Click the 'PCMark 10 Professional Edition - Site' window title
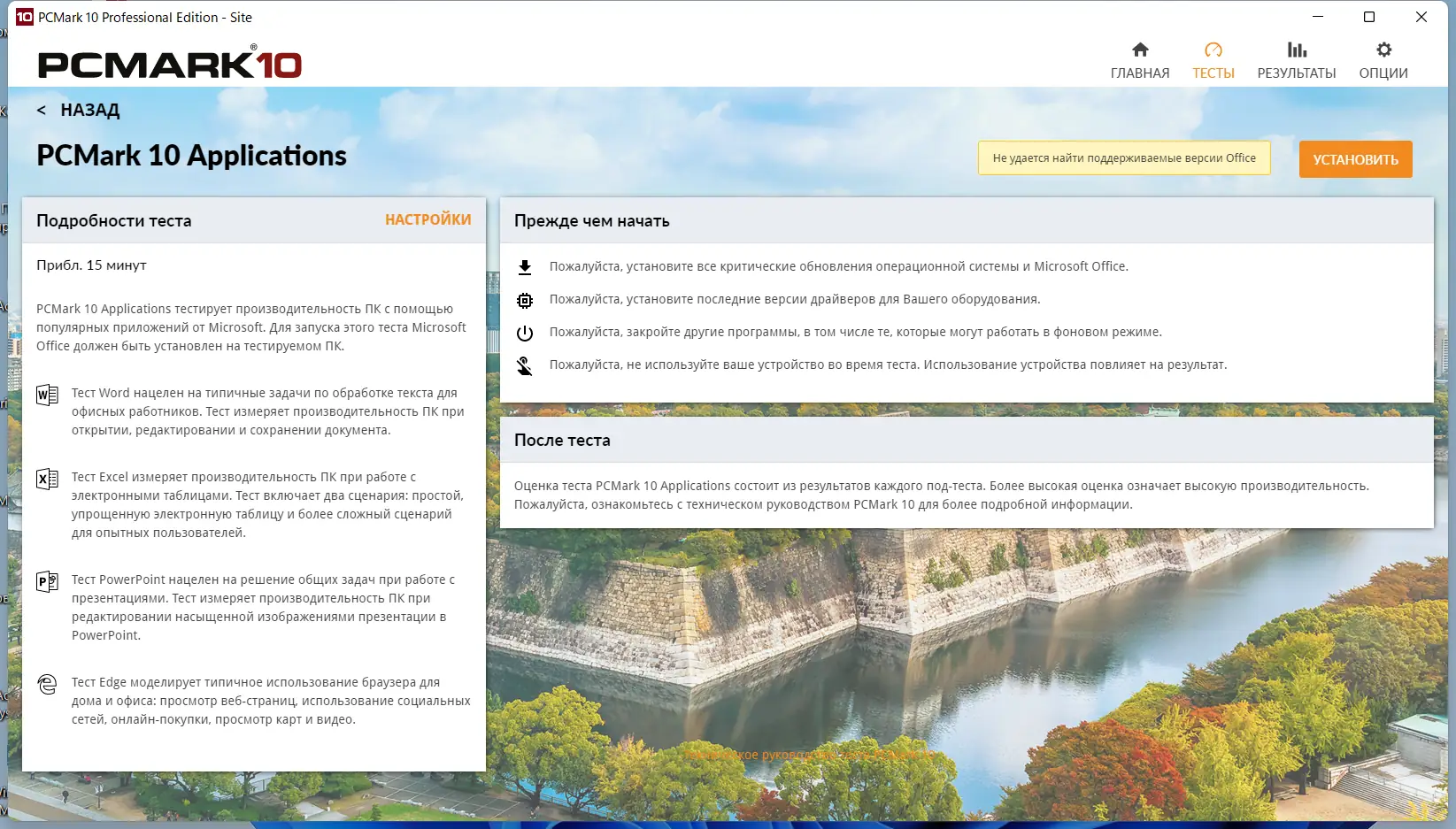The height and width of the screenshot is (829, 1456). (x=145, y=17)
